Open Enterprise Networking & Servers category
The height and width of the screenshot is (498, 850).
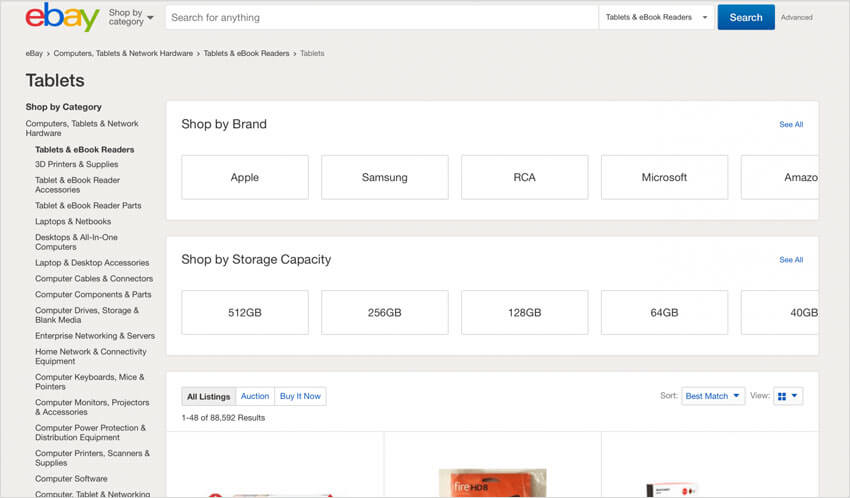point(95,335)
